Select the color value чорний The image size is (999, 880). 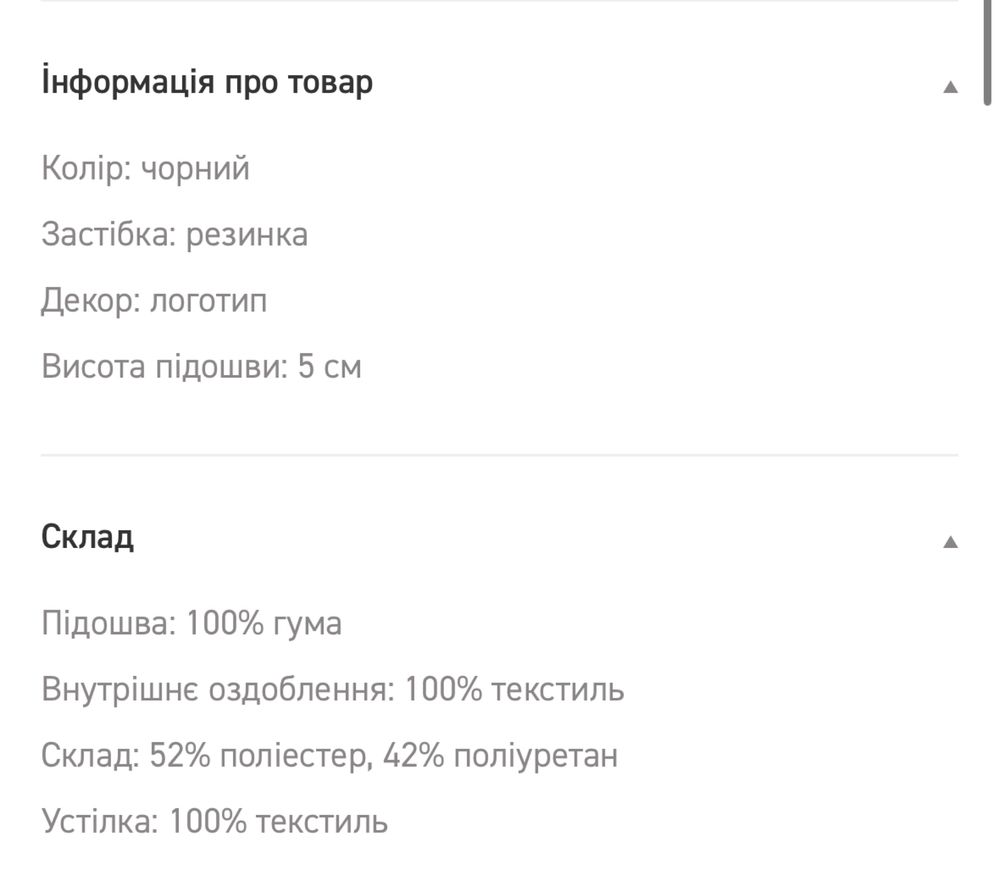pyautogui.click(x=195, y=168)
